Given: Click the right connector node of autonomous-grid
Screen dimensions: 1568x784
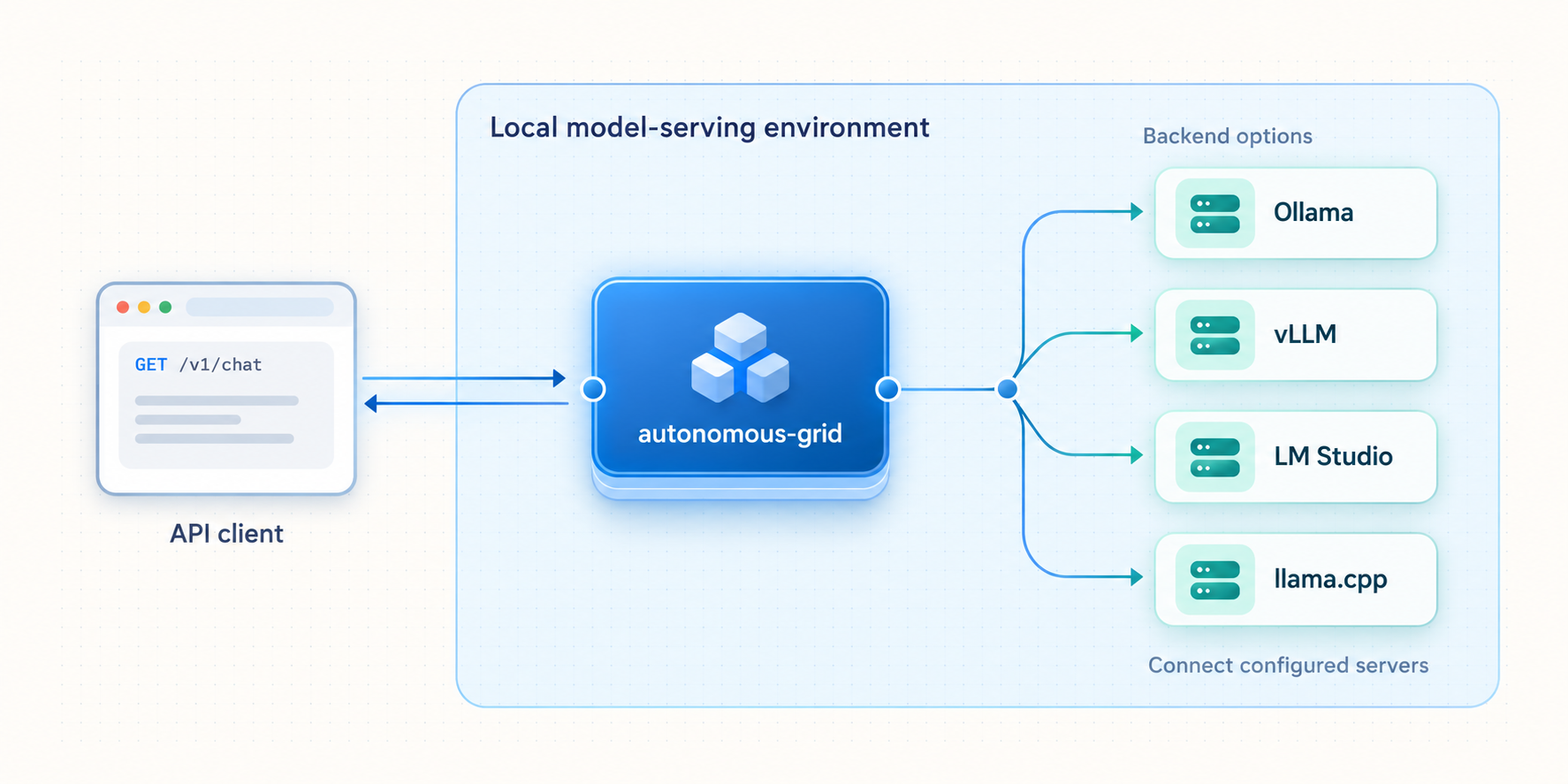Looking at the screenshot, I should (x=887, y=389).
